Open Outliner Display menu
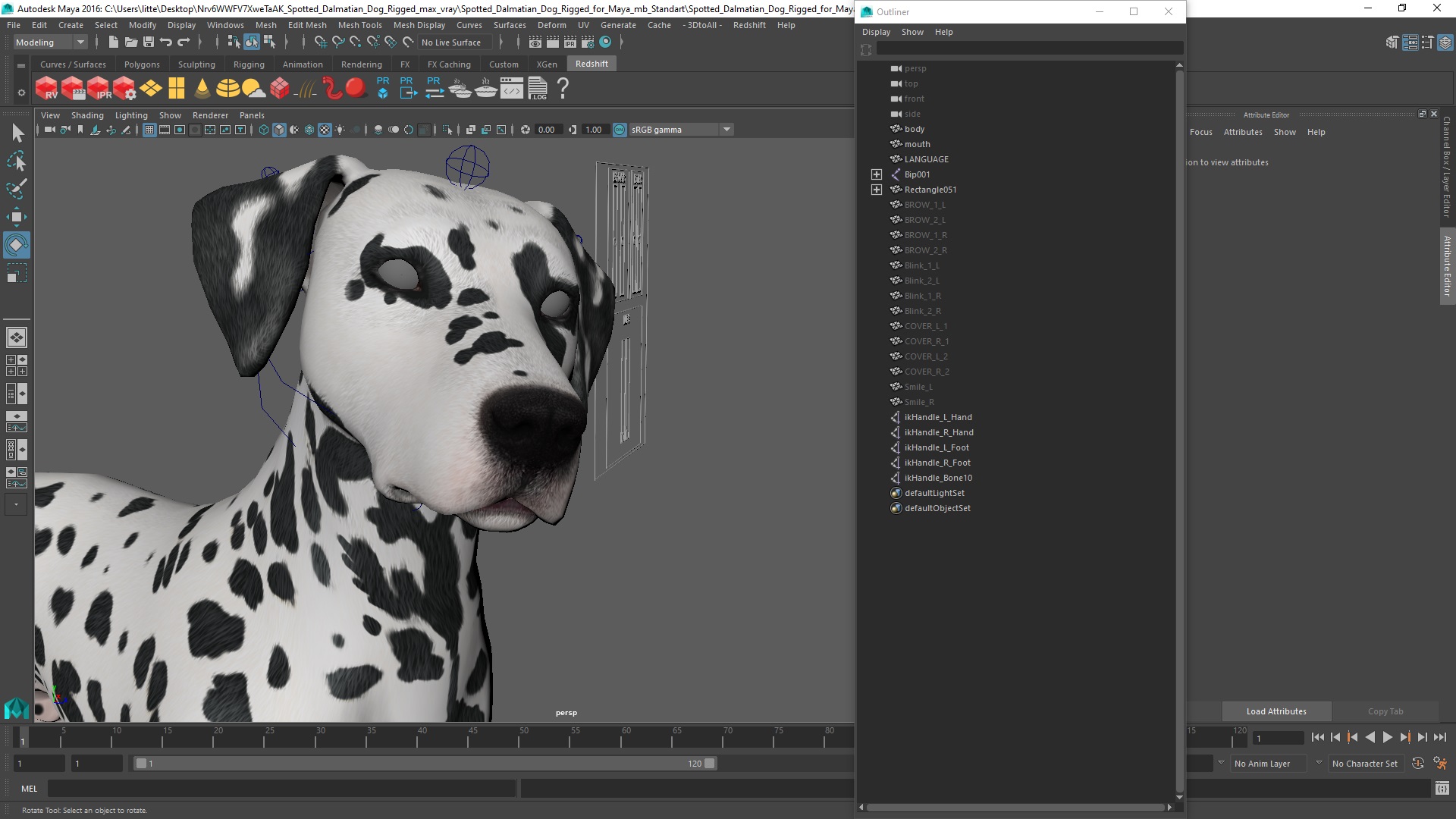Screen dimensions: 1456x819 pyautogui.click(x=876, y=32)
